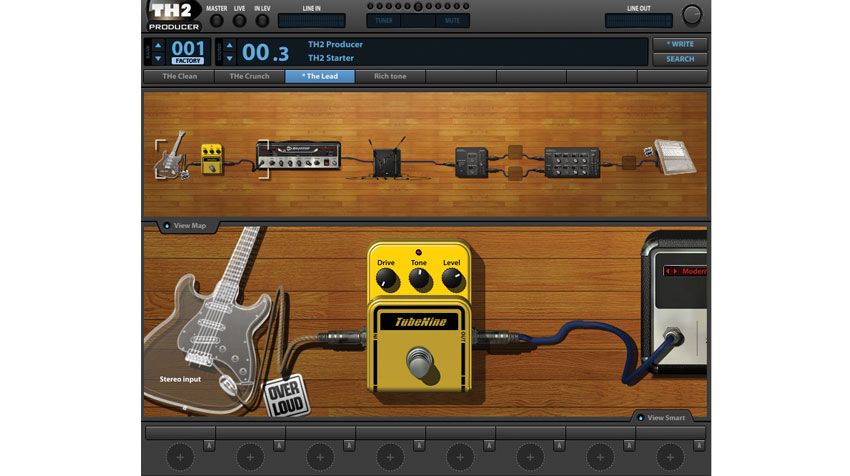Select the fifth empty variation tab
Screen dimensions: 850x476
461,76
